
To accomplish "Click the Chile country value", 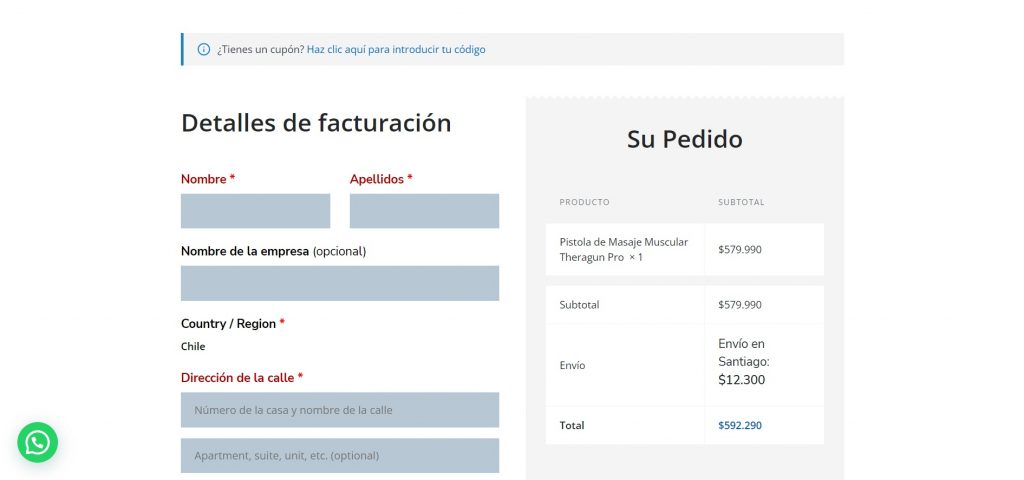I will [x=193, y=347].
